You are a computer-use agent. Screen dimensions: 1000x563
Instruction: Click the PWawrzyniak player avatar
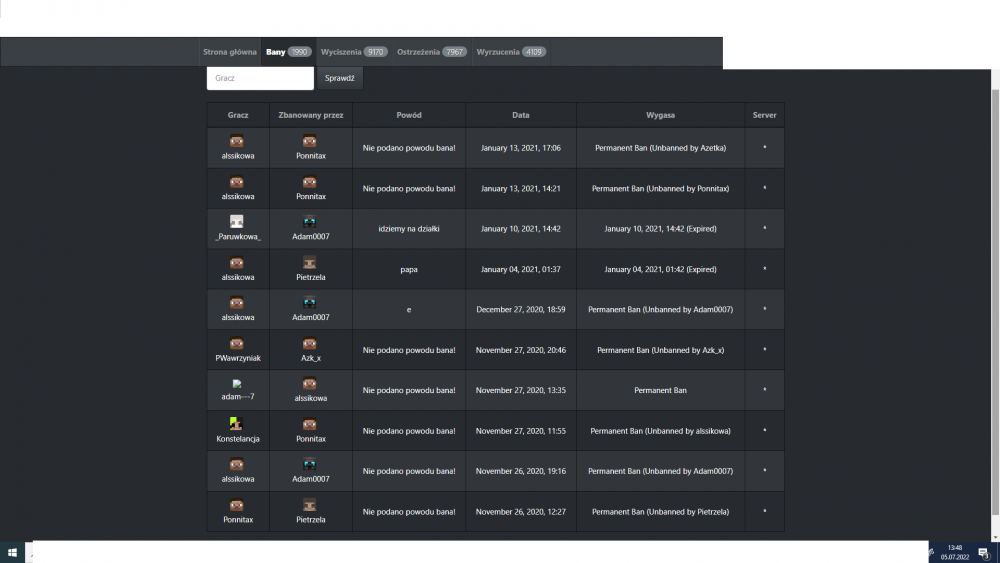[237, 343]
